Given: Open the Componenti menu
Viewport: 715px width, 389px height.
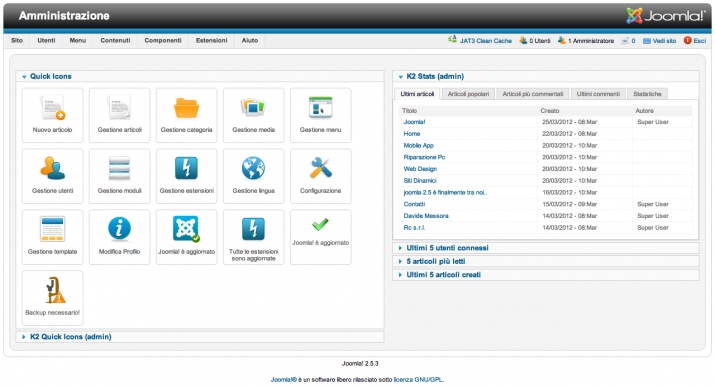Looking at the screenshot, I should click(163, 41).
